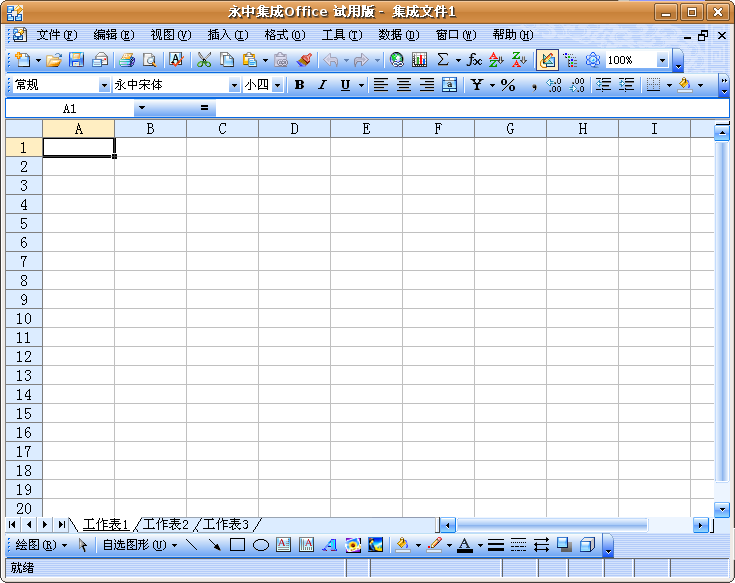This screenshot has height=583, width=735.
Task: Click the = formula button
Action: point(204,108)
